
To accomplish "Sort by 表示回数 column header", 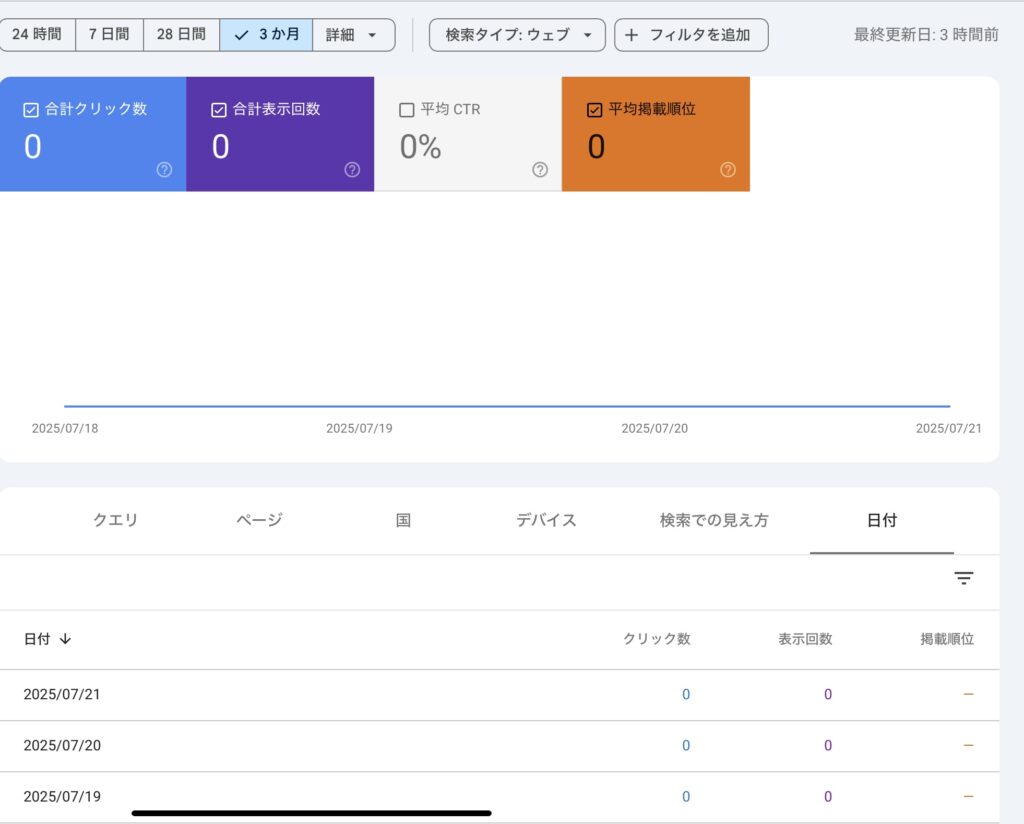I will click(x=805, y=639).
